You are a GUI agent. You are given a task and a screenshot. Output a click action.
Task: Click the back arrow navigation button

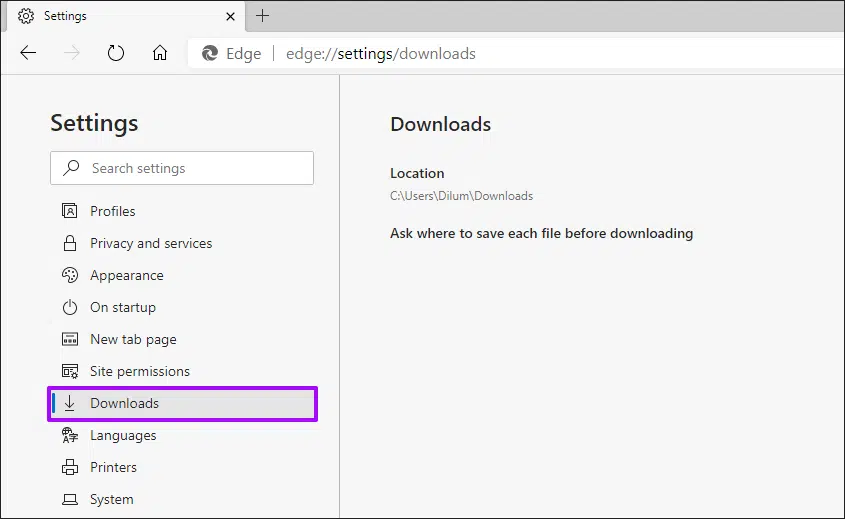point(28,53)
